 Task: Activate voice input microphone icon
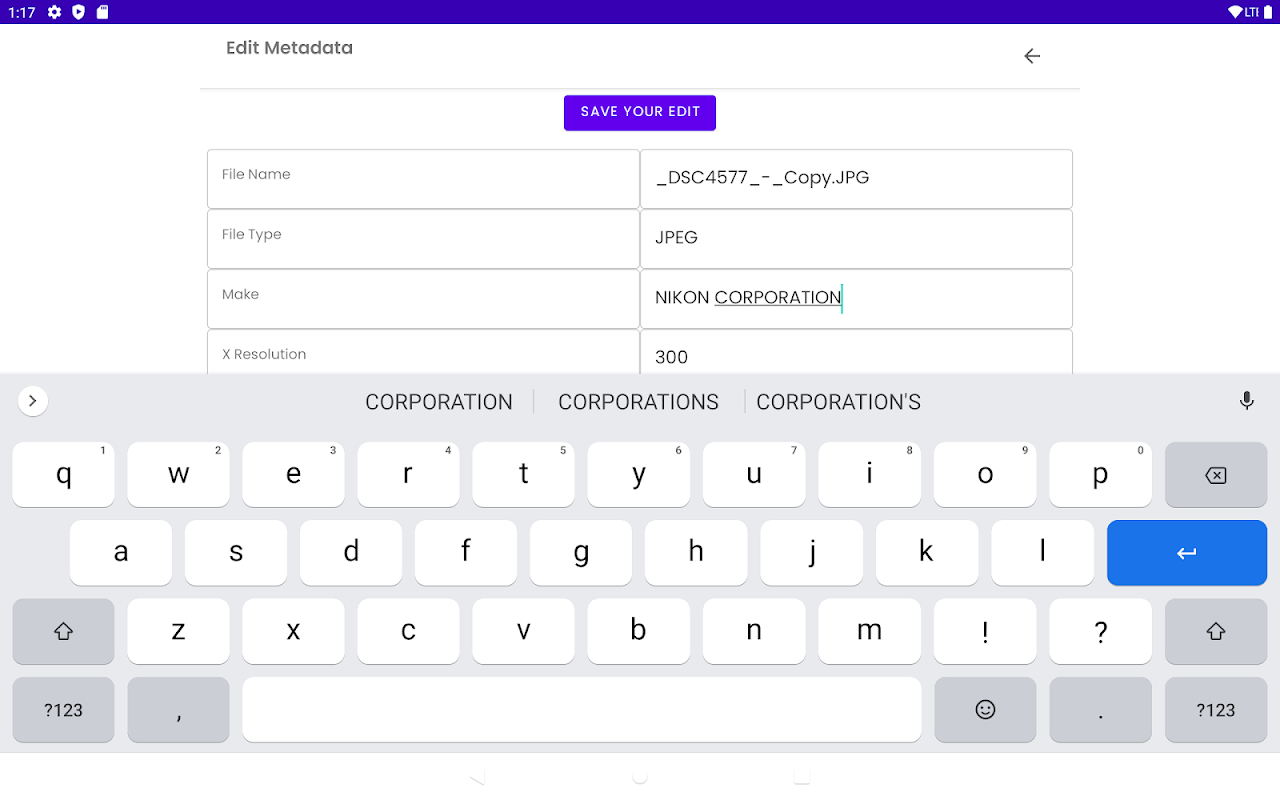1247,401
